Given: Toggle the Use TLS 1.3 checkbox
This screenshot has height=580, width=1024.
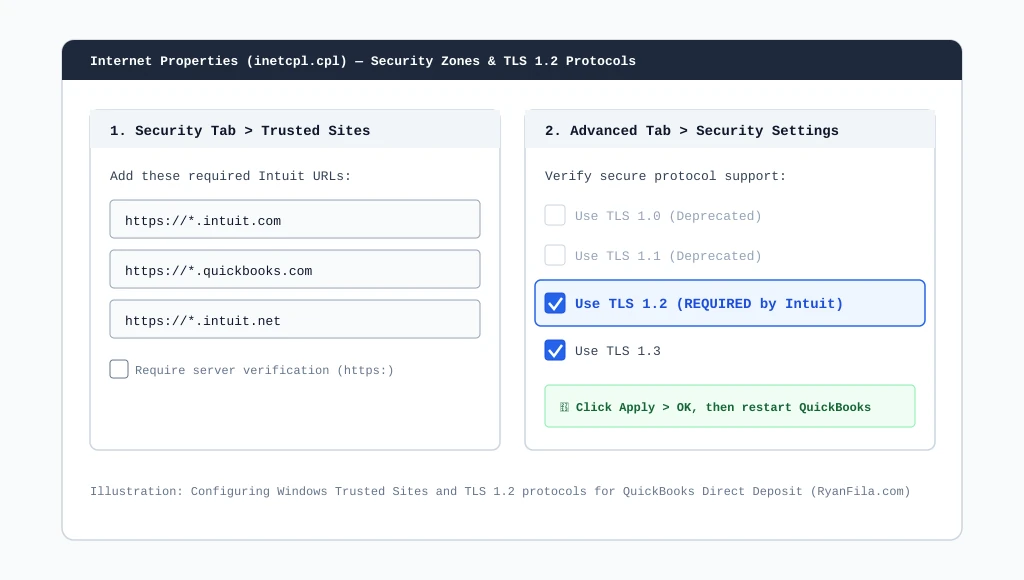Looking at the screenshot, I should tap(555, 350).
